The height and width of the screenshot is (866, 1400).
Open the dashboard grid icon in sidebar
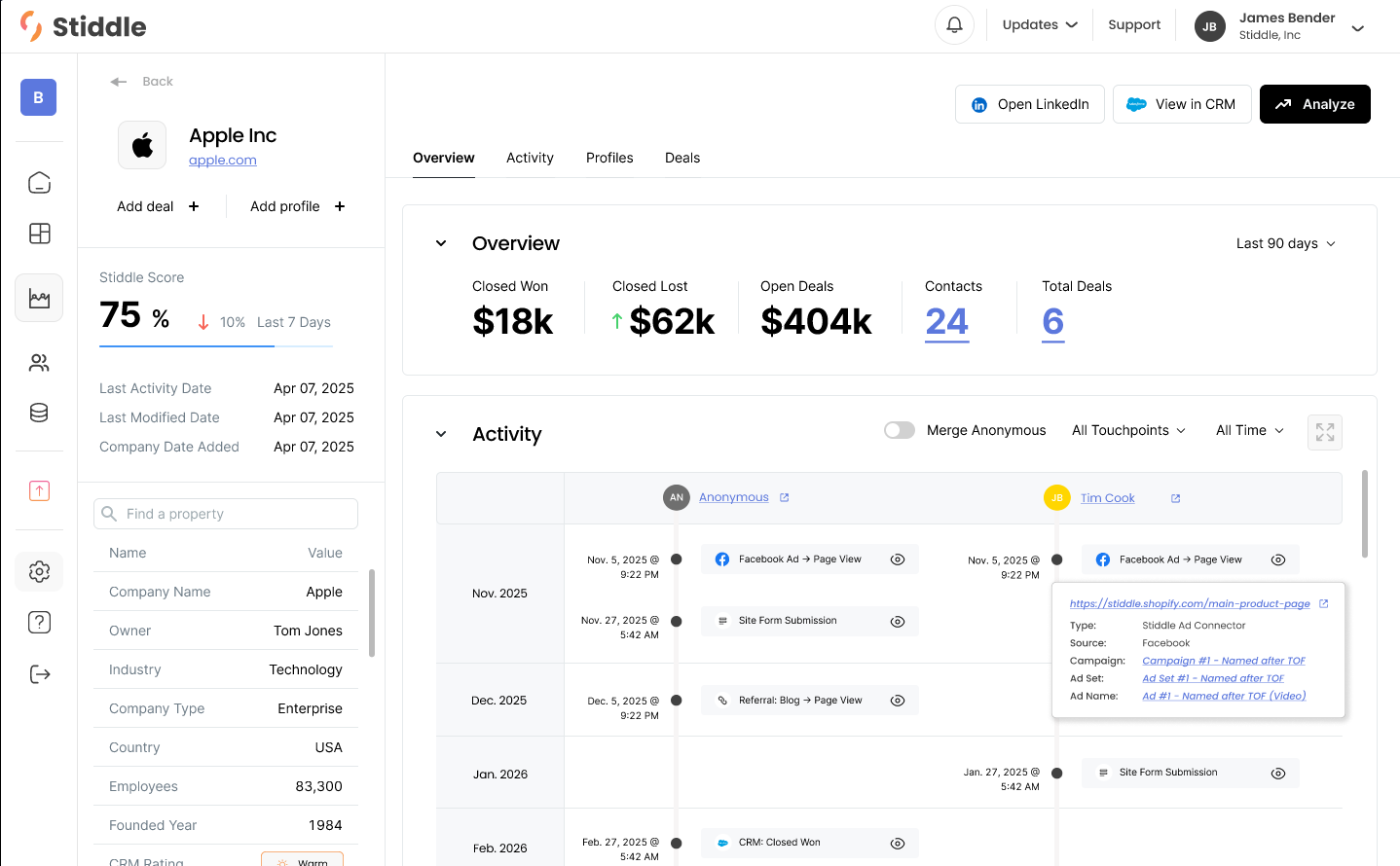point(39,234)
